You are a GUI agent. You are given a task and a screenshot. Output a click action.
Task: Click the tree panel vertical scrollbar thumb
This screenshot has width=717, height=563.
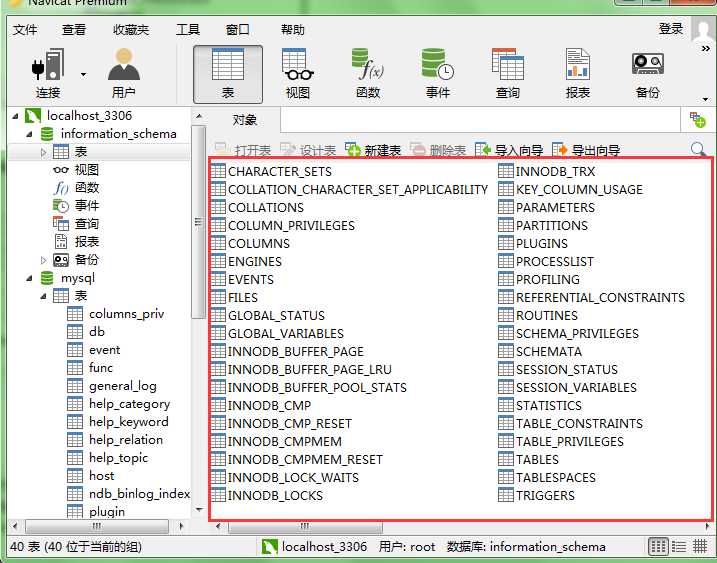(198, 222)
